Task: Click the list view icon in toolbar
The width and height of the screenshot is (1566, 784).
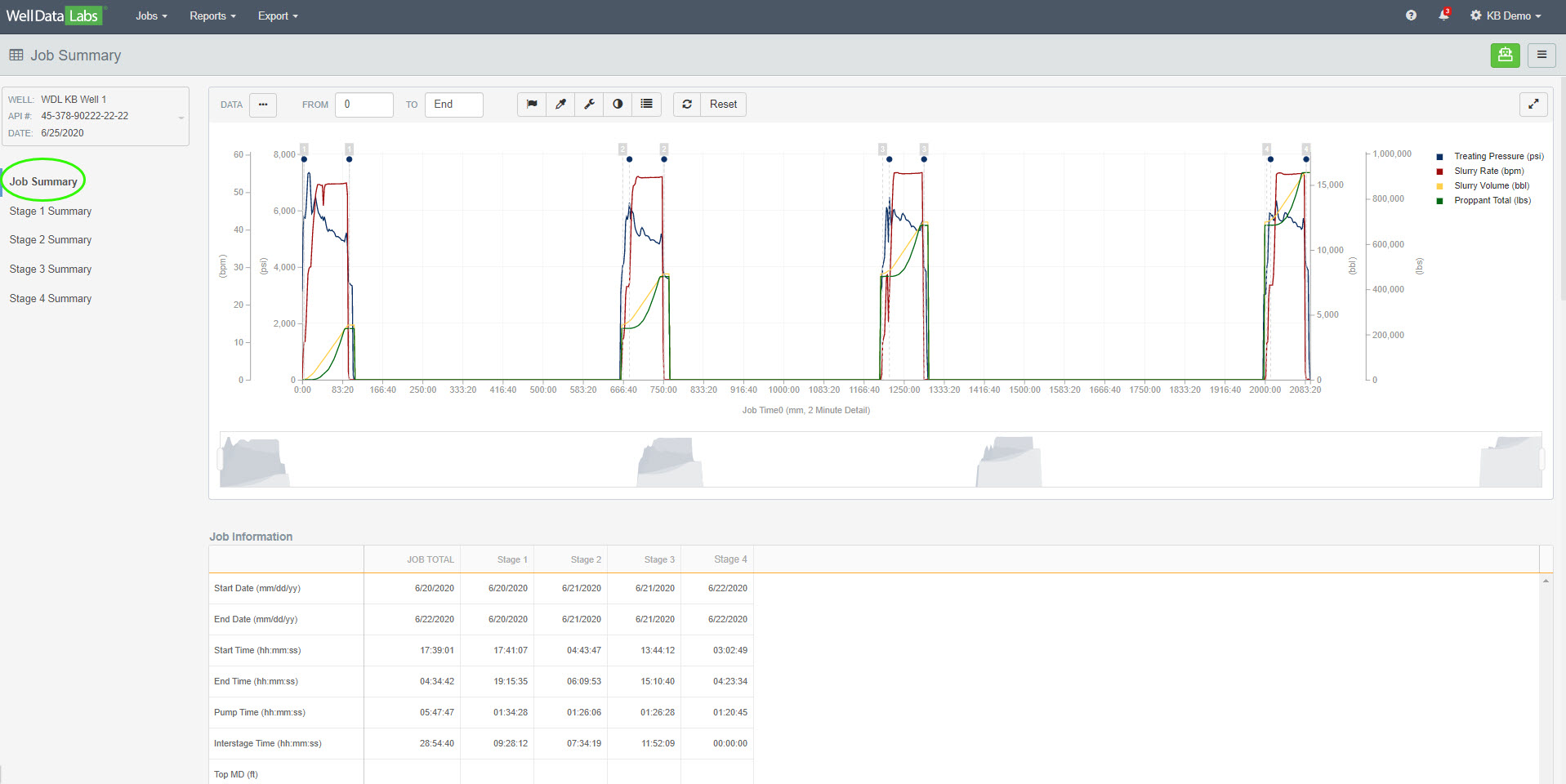Action: pos(646,105)
